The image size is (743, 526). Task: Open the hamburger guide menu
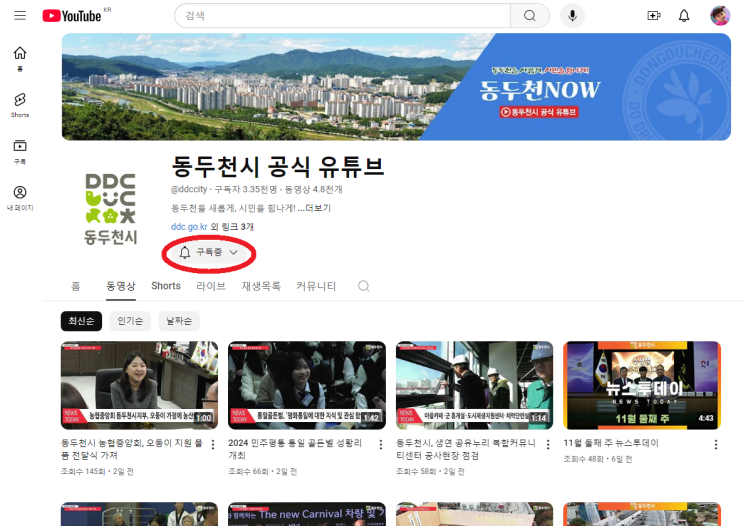[20, 16]
